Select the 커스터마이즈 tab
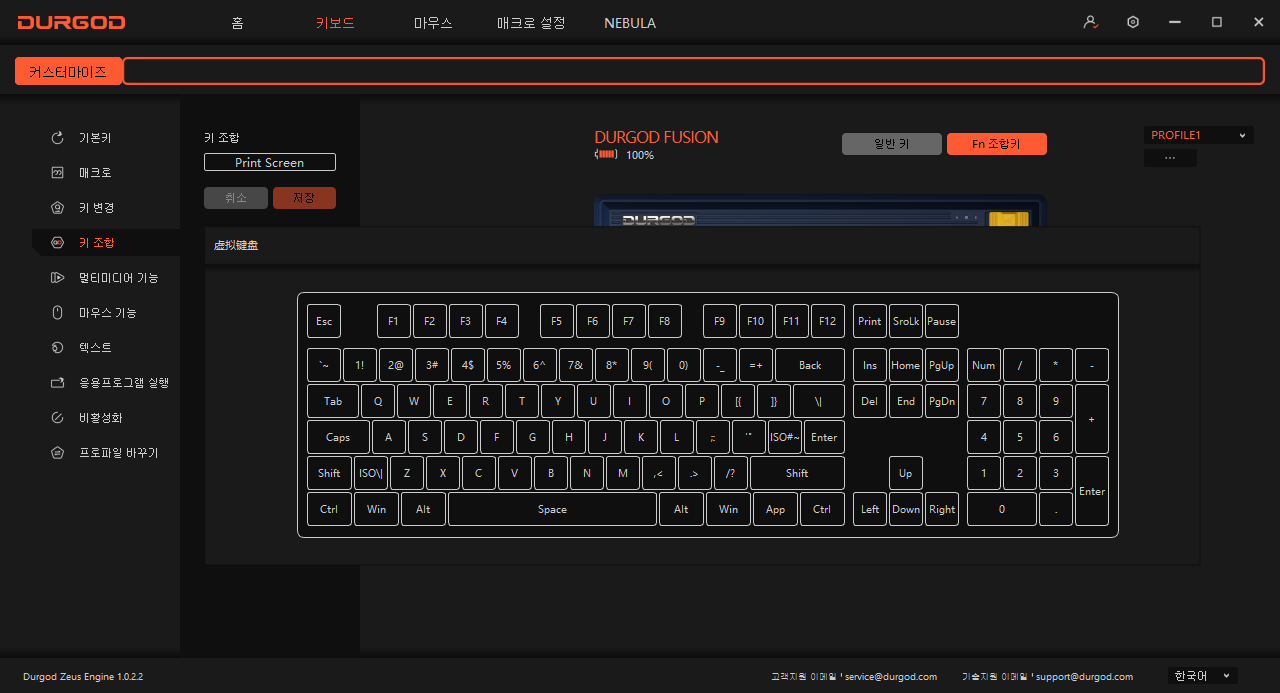 68,71
